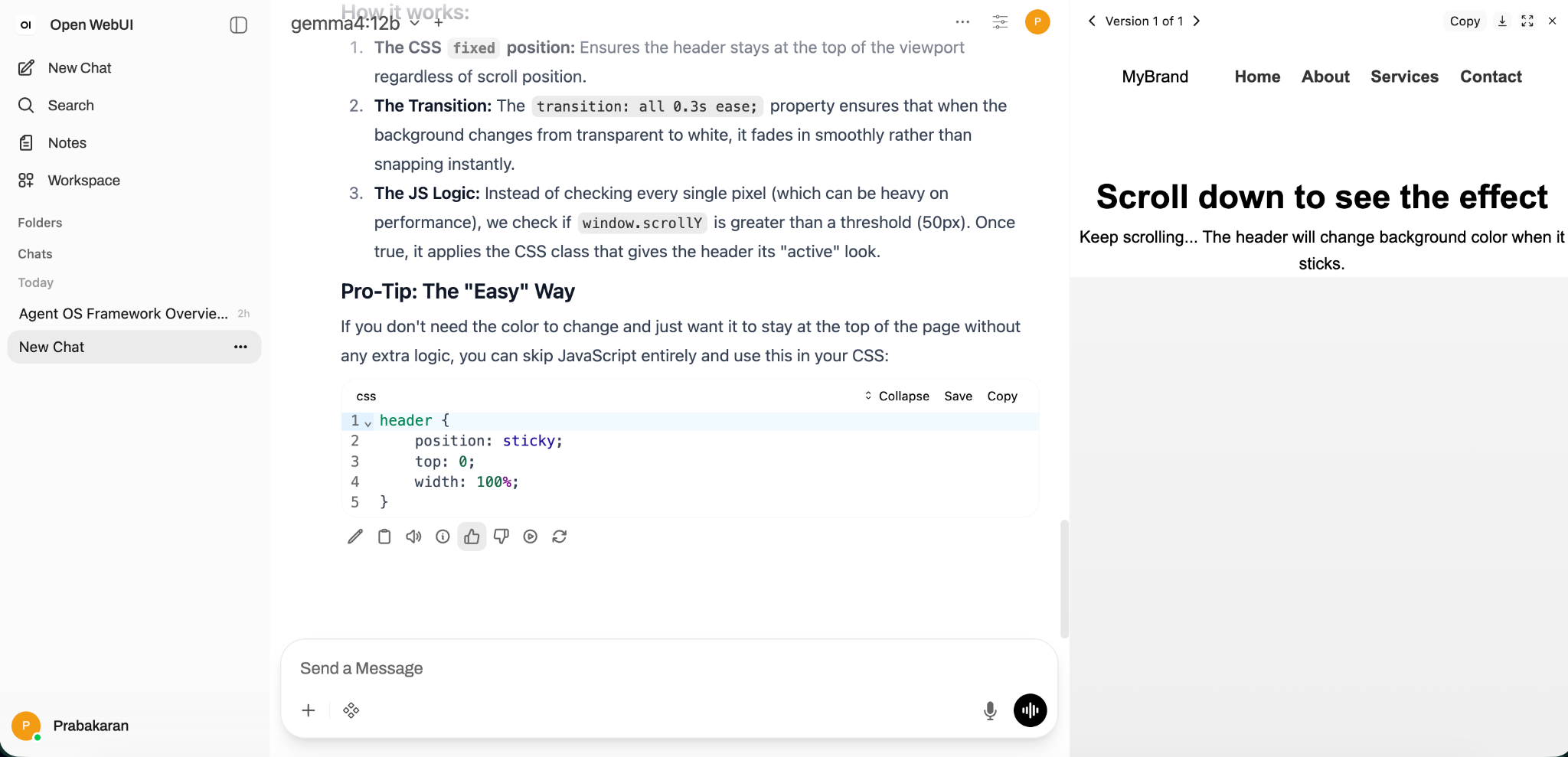Collapse the CSS code block
Image resolution: width=1568 pixels, height=757 pixels.
tap(897, 396)
